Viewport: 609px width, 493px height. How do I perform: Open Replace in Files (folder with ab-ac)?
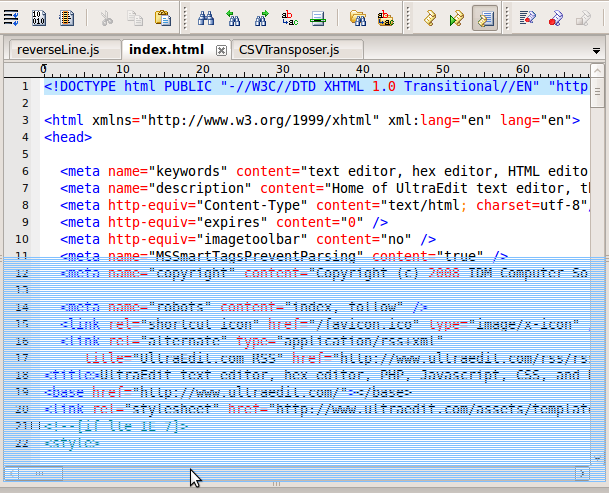tap(385, 18)
